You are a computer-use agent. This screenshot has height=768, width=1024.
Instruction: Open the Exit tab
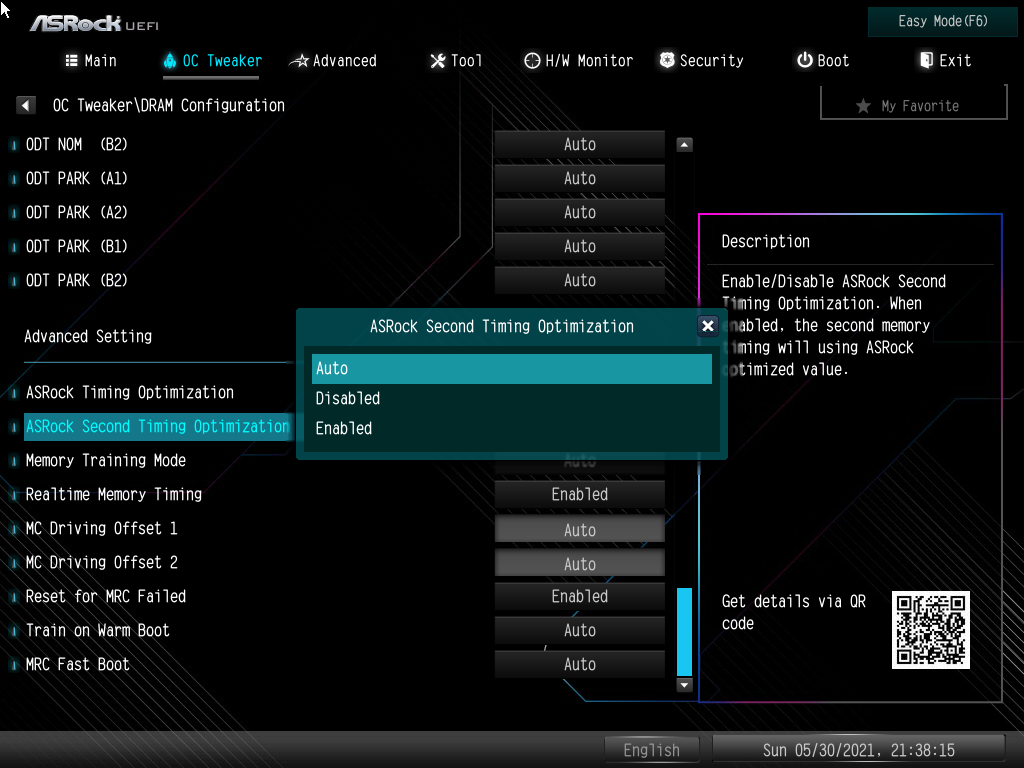945,61
